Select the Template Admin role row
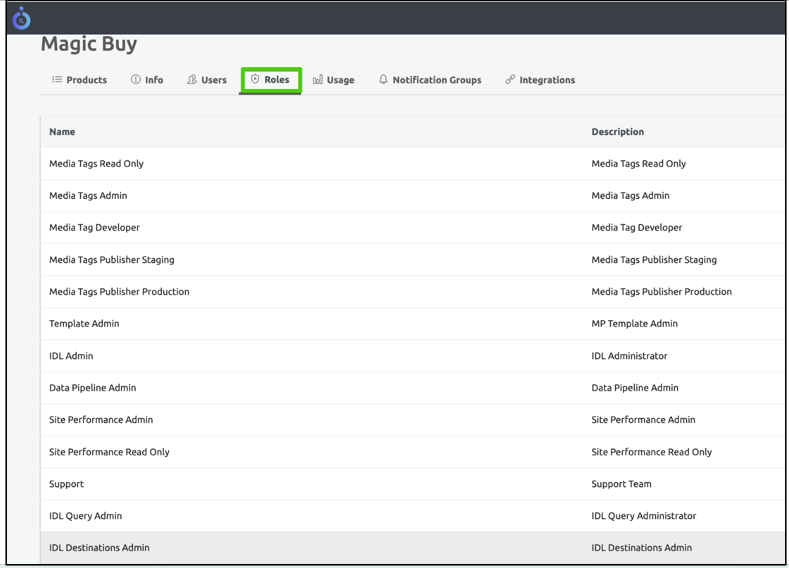789x568 pixels. click(x=84, y=324)
